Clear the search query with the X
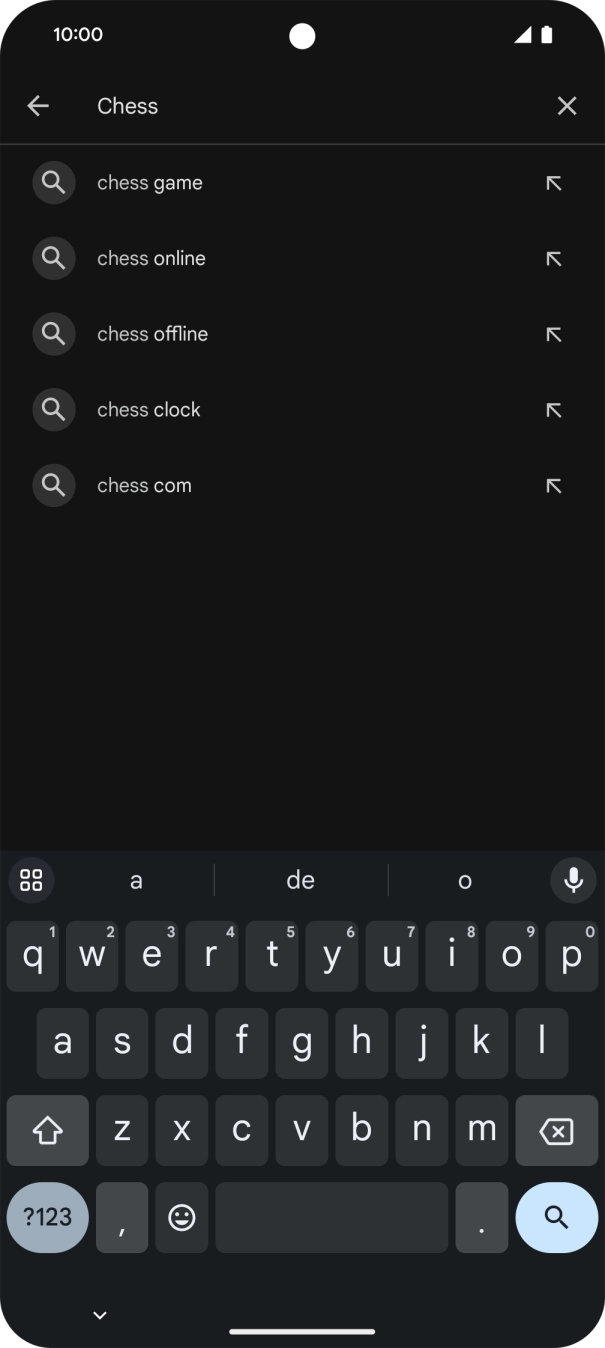Viewport: 605px width, 1348px height. [x=567, y=105]
